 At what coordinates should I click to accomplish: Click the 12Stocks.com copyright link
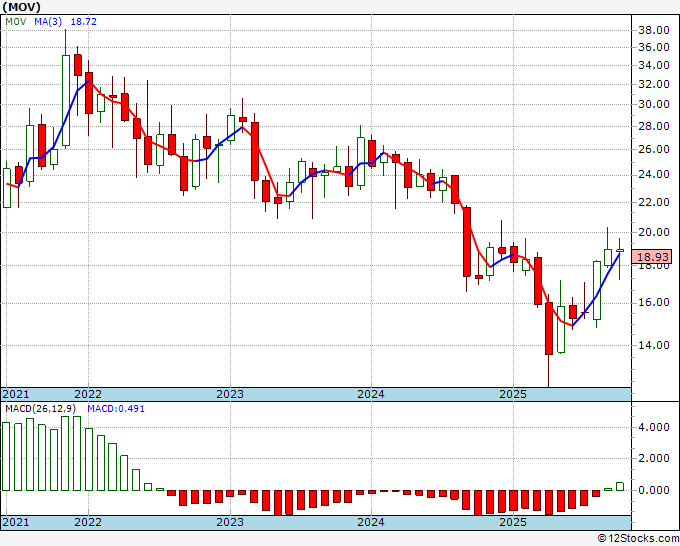[x=638, y=539]
